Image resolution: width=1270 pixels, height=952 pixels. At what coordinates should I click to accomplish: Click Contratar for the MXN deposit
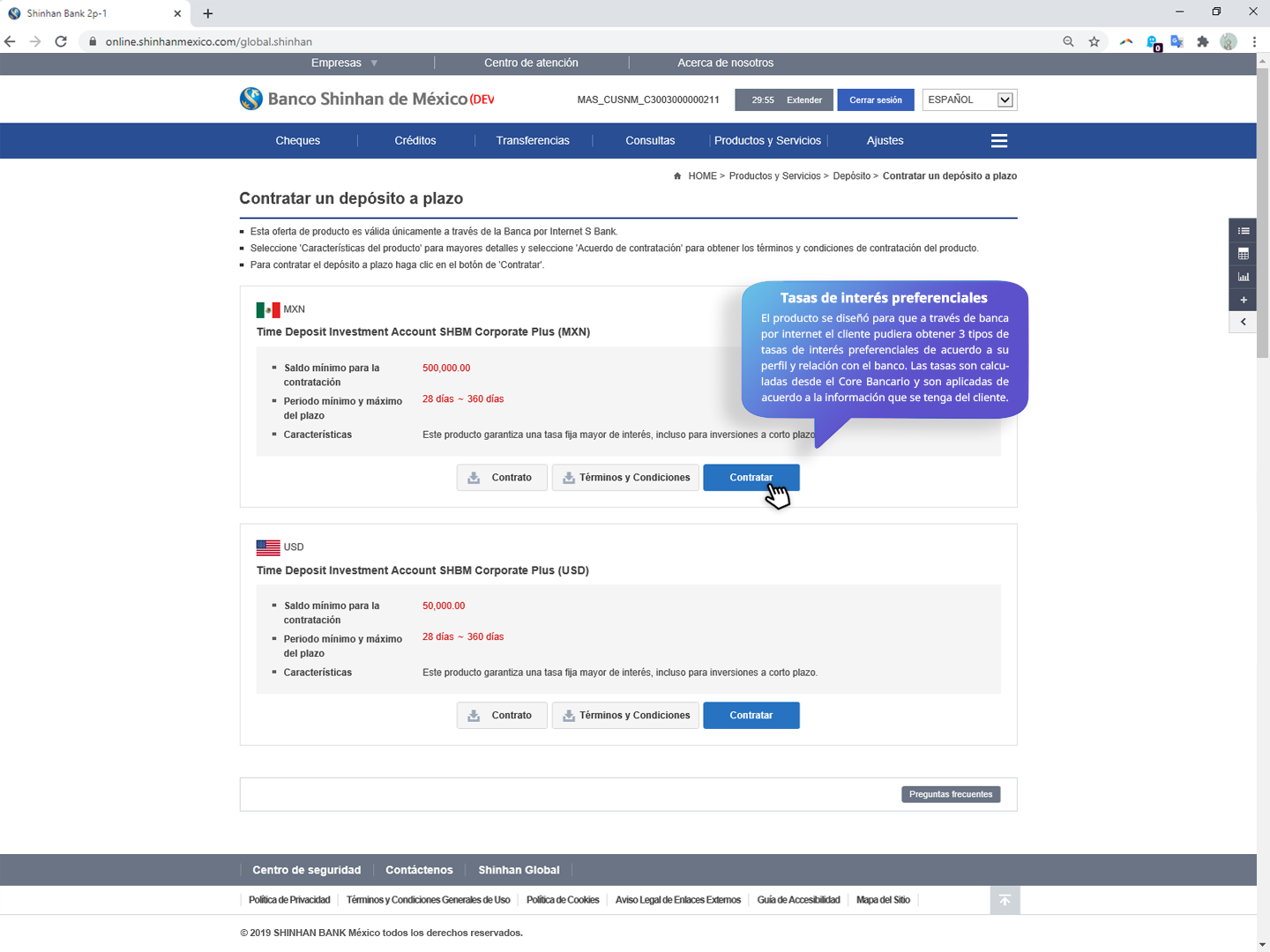point(751,478)
